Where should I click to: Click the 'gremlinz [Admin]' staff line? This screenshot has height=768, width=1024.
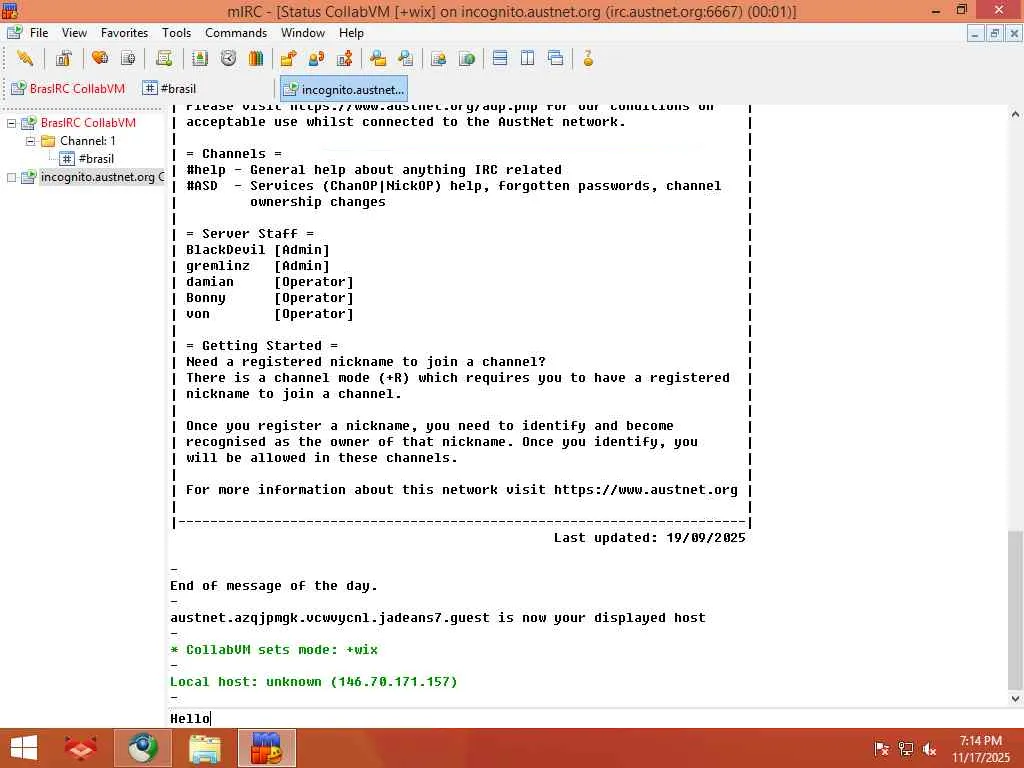click(x=258, y=266)
